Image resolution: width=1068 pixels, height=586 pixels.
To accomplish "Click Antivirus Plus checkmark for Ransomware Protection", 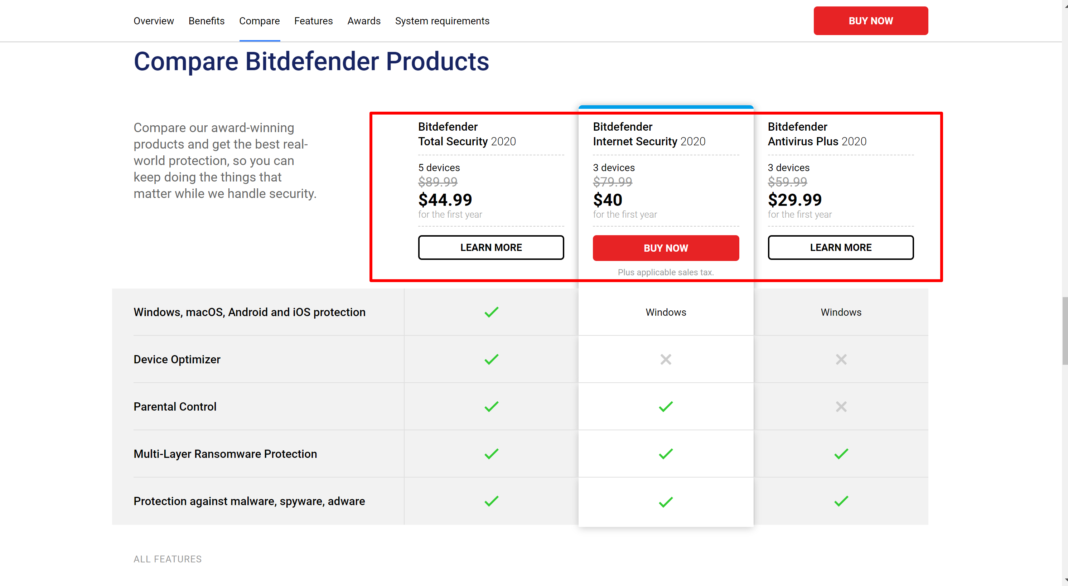I will coord(841,454).
